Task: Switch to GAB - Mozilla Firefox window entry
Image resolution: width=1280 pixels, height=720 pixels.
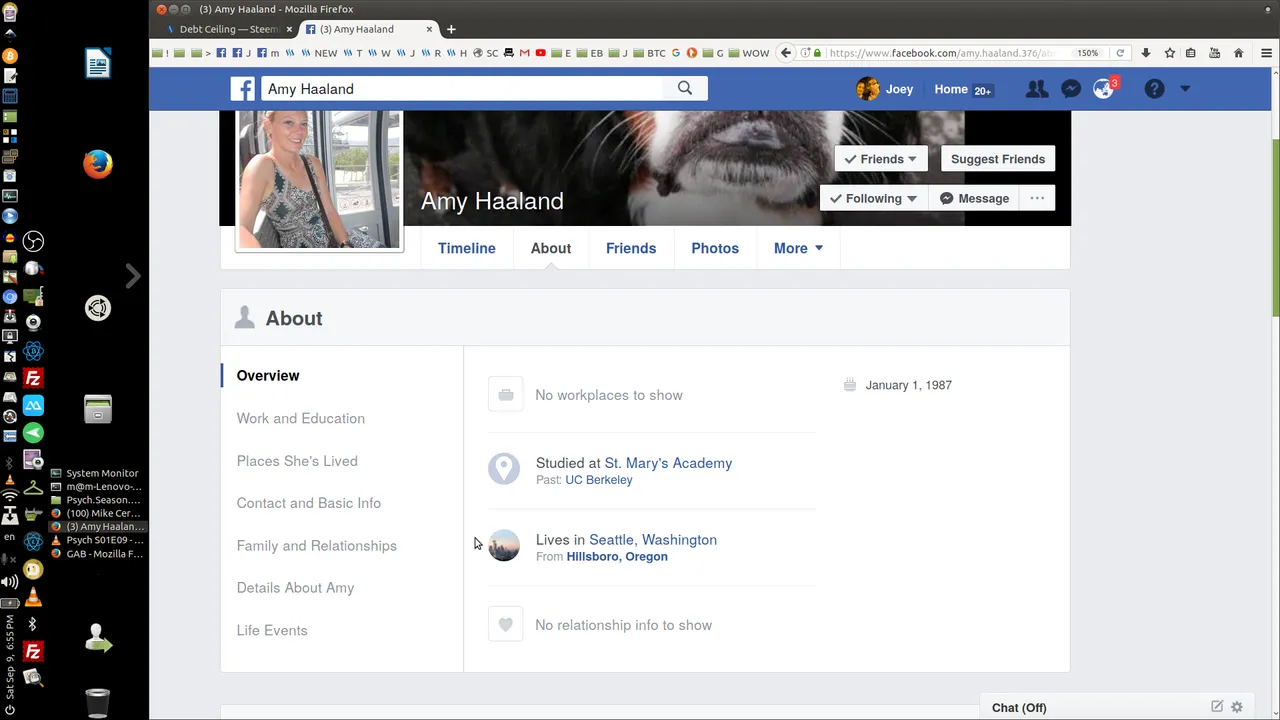Action: click(96, 554)
